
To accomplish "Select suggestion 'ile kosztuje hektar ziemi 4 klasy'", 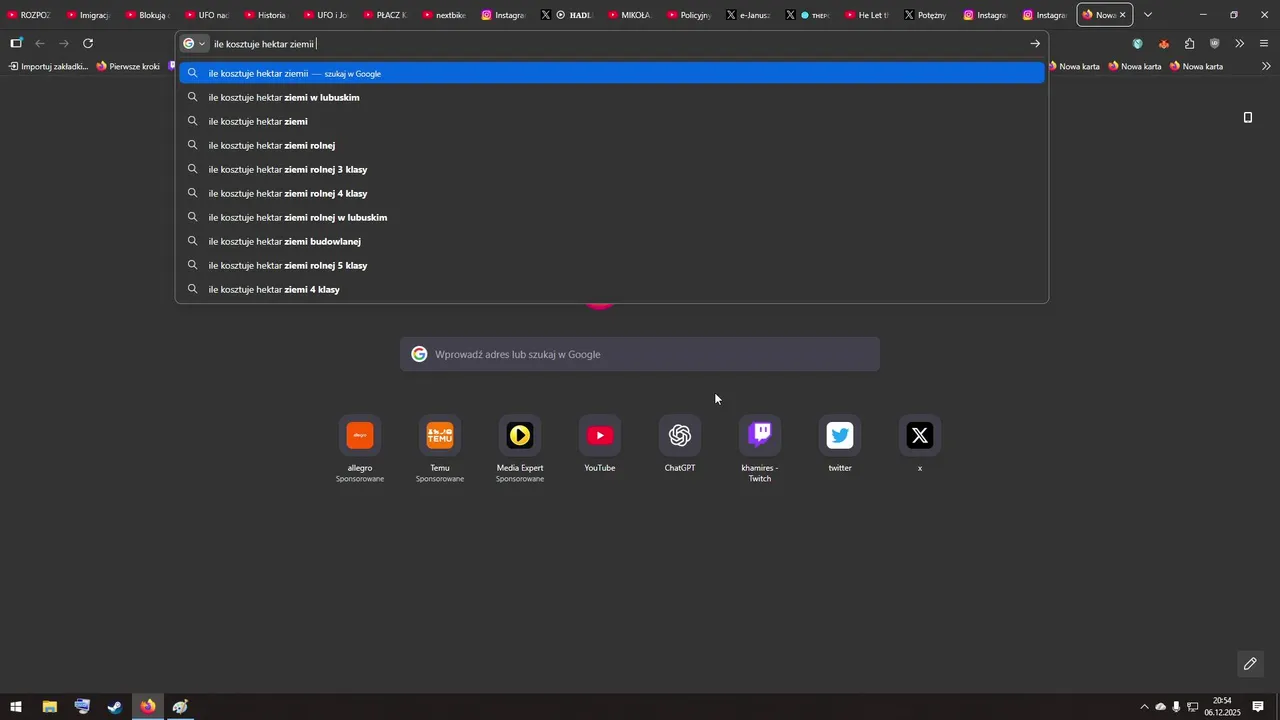I will tap(612, 289).
